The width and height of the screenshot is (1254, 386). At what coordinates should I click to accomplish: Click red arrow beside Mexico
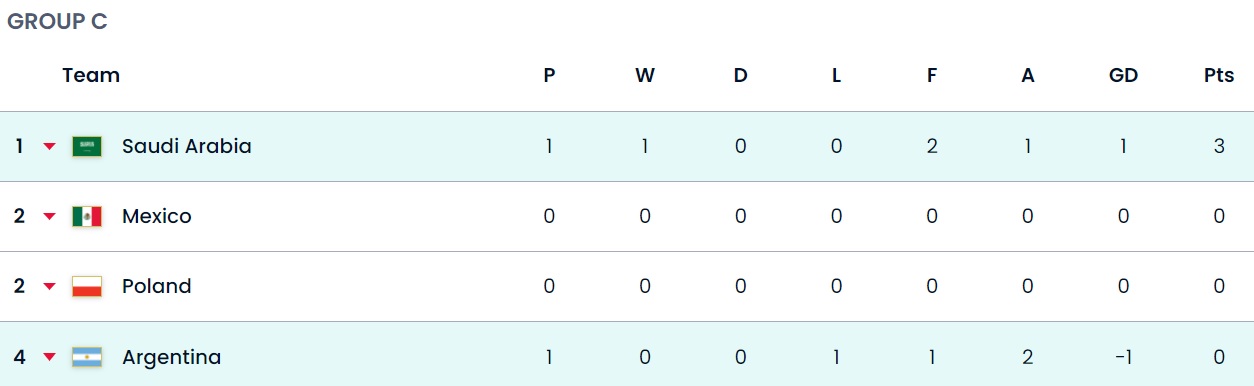click(x=49, y=217)
